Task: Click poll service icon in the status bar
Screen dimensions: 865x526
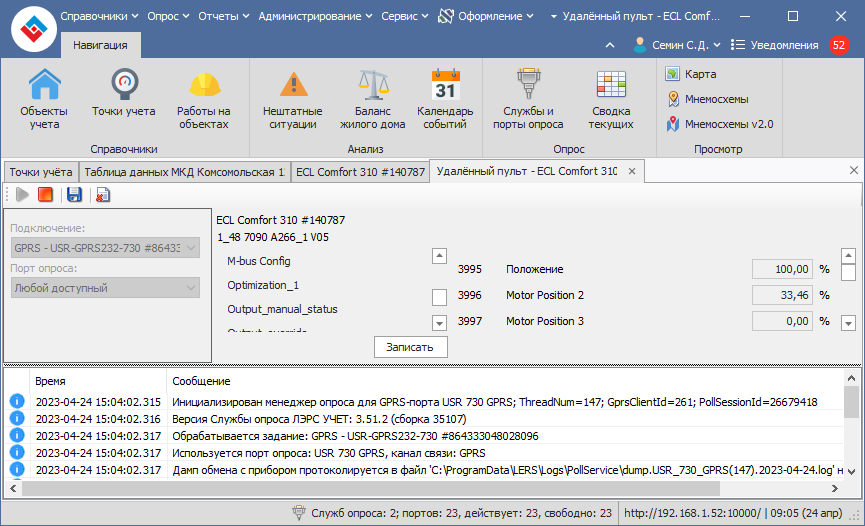Action: (x=298, y=513)
